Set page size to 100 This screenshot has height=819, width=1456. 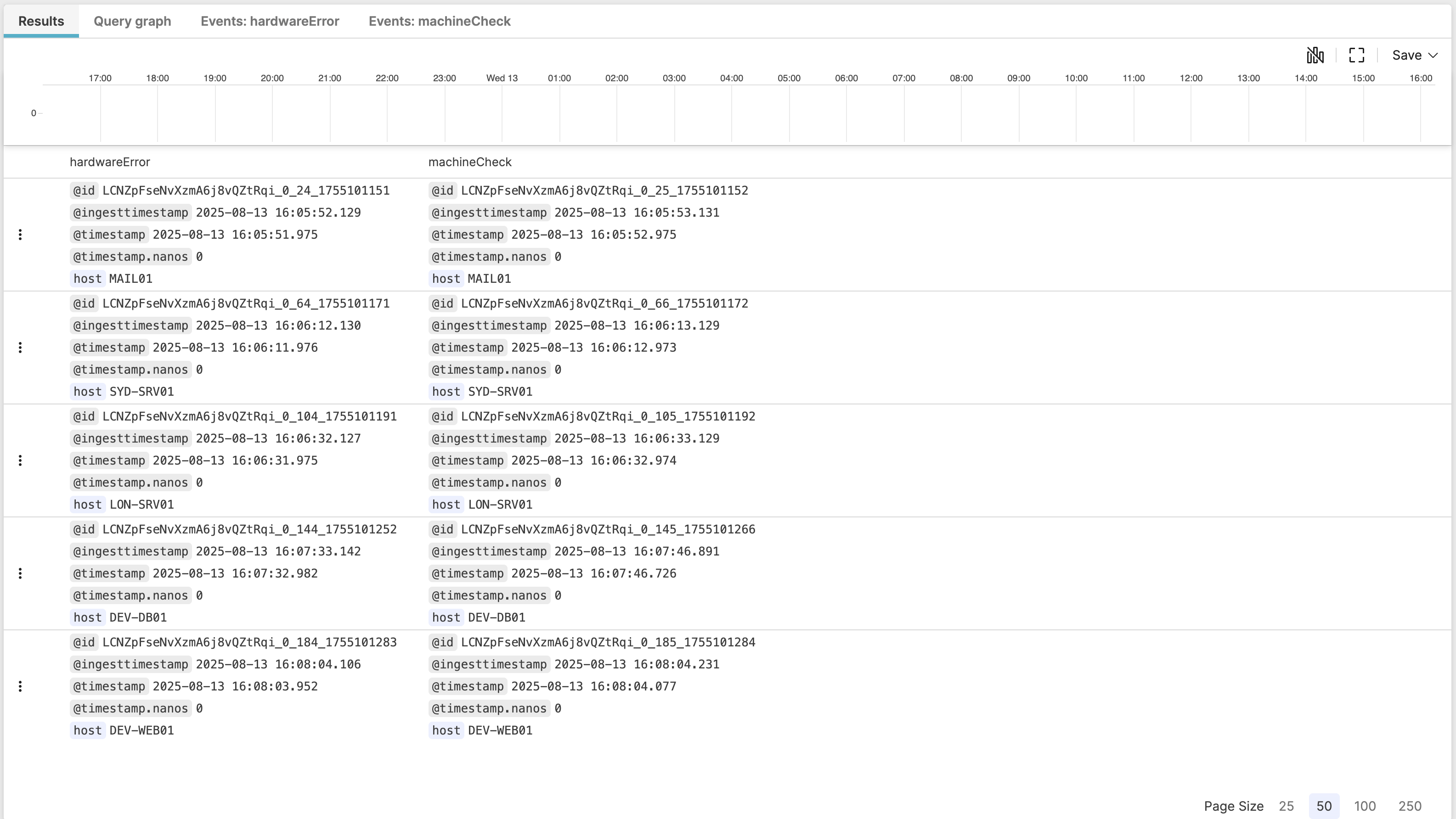point(1365,806)
